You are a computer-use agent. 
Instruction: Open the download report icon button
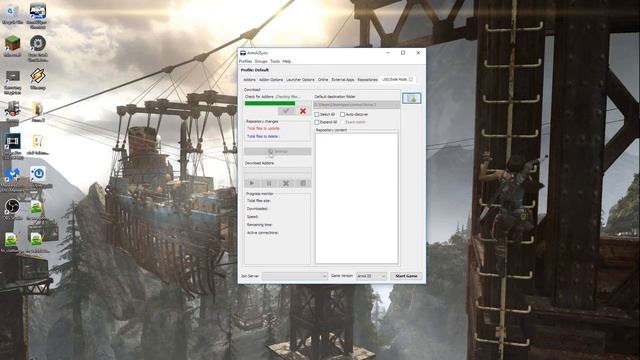coord(303,183)
